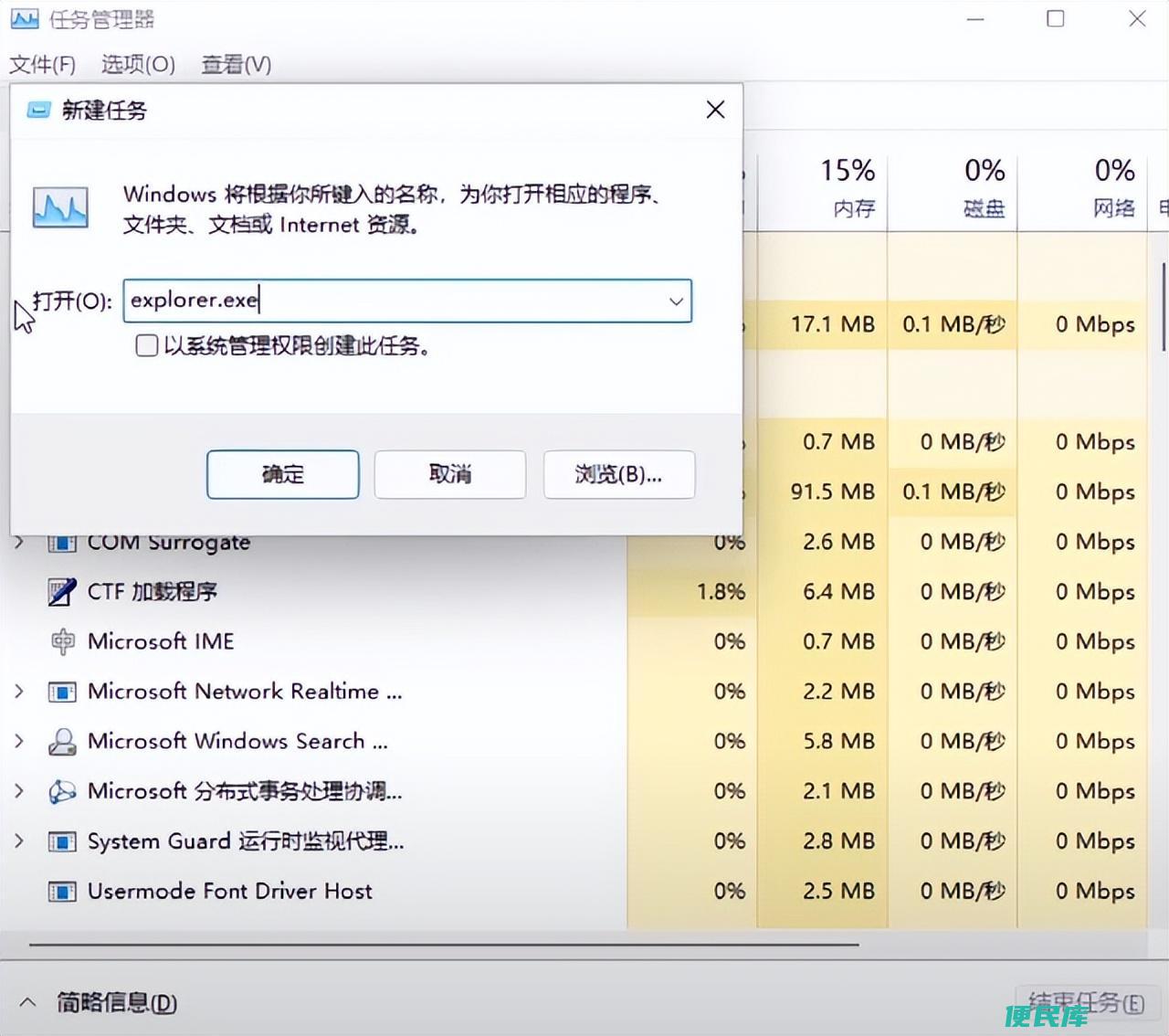Click the Task Manager app icon in title bar

pyautogui.click(x=25, y=18)
